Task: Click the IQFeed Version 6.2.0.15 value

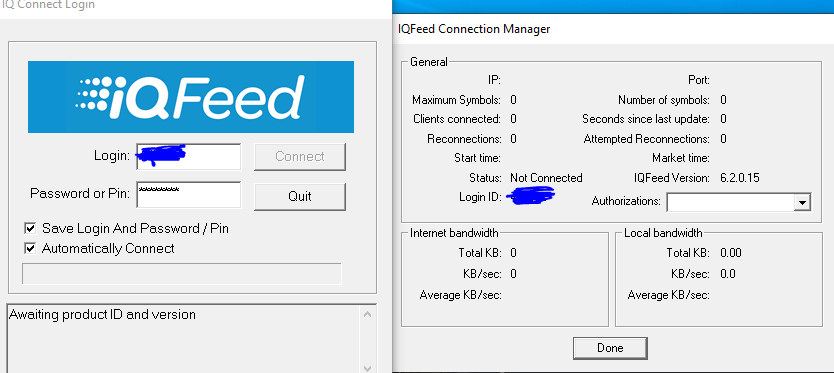Action: (x=740, y=178)
